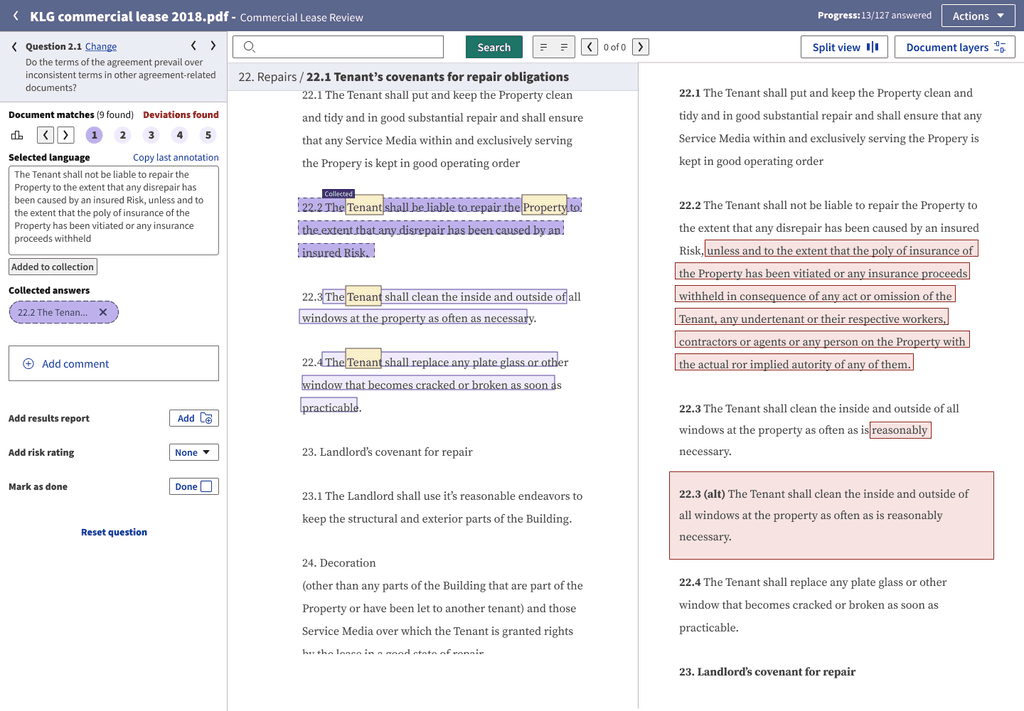Image resolution: width=1024 pixels, height=711 pixels.
Task: Select highlighted clause 22.2 in left document
Action: pos(440,229)
